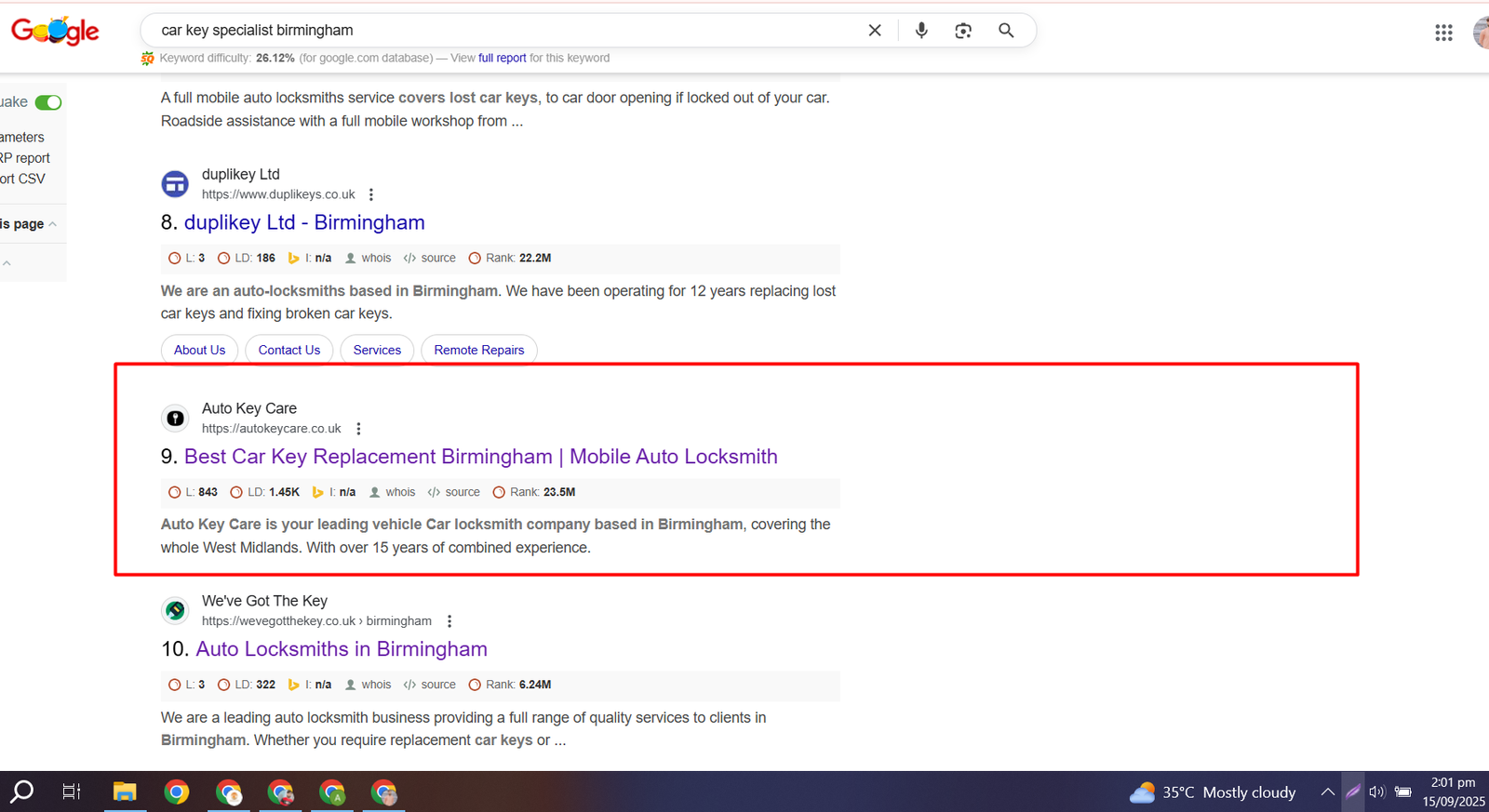The image size is (1489, 812).
Task: Clear the search box with X
Action: (875, 30)
